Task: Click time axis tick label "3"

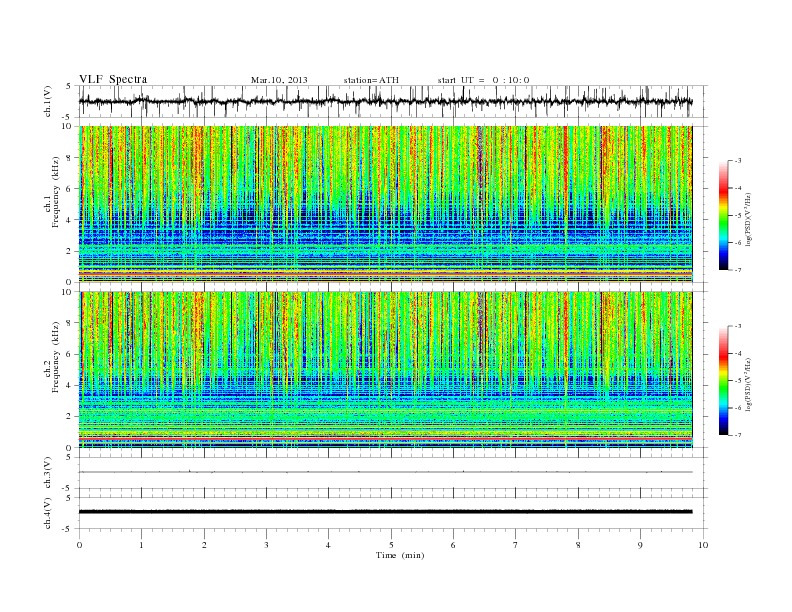Action: pos(266,545)
